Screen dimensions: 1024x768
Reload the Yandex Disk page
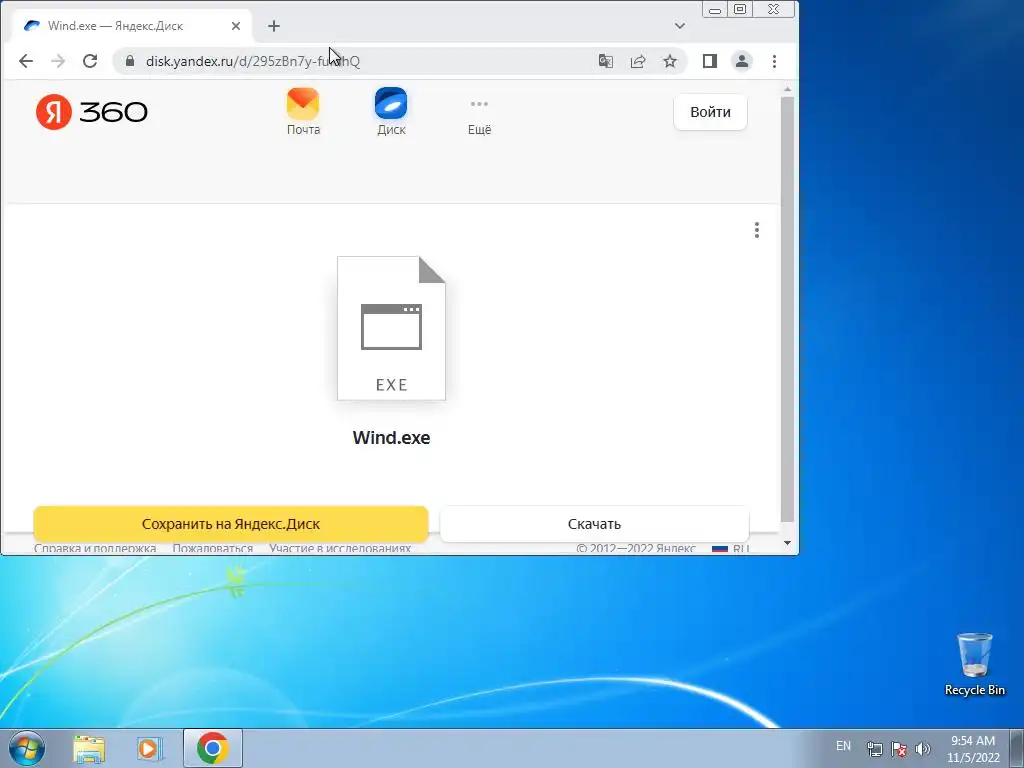pos(90,61)
